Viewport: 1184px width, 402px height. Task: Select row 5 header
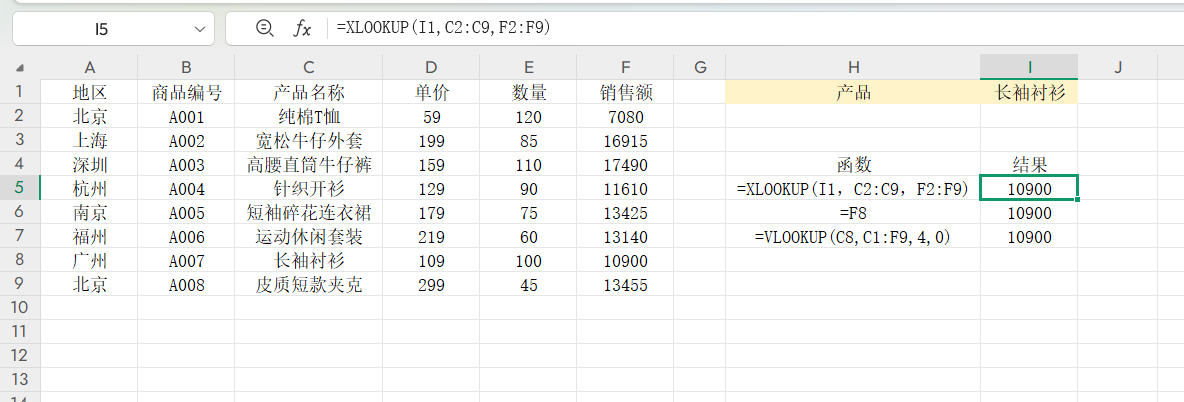click(20, 189)
